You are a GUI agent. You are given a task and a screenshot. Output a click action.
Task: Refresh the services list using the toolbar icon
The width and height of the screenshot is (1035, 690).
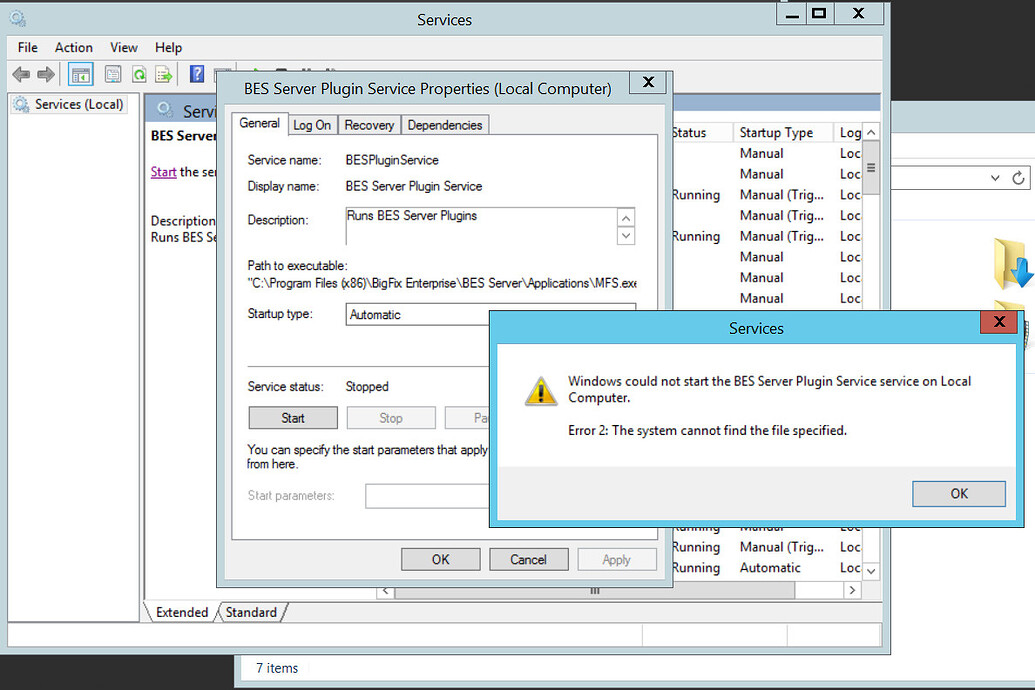pos(141,73)
